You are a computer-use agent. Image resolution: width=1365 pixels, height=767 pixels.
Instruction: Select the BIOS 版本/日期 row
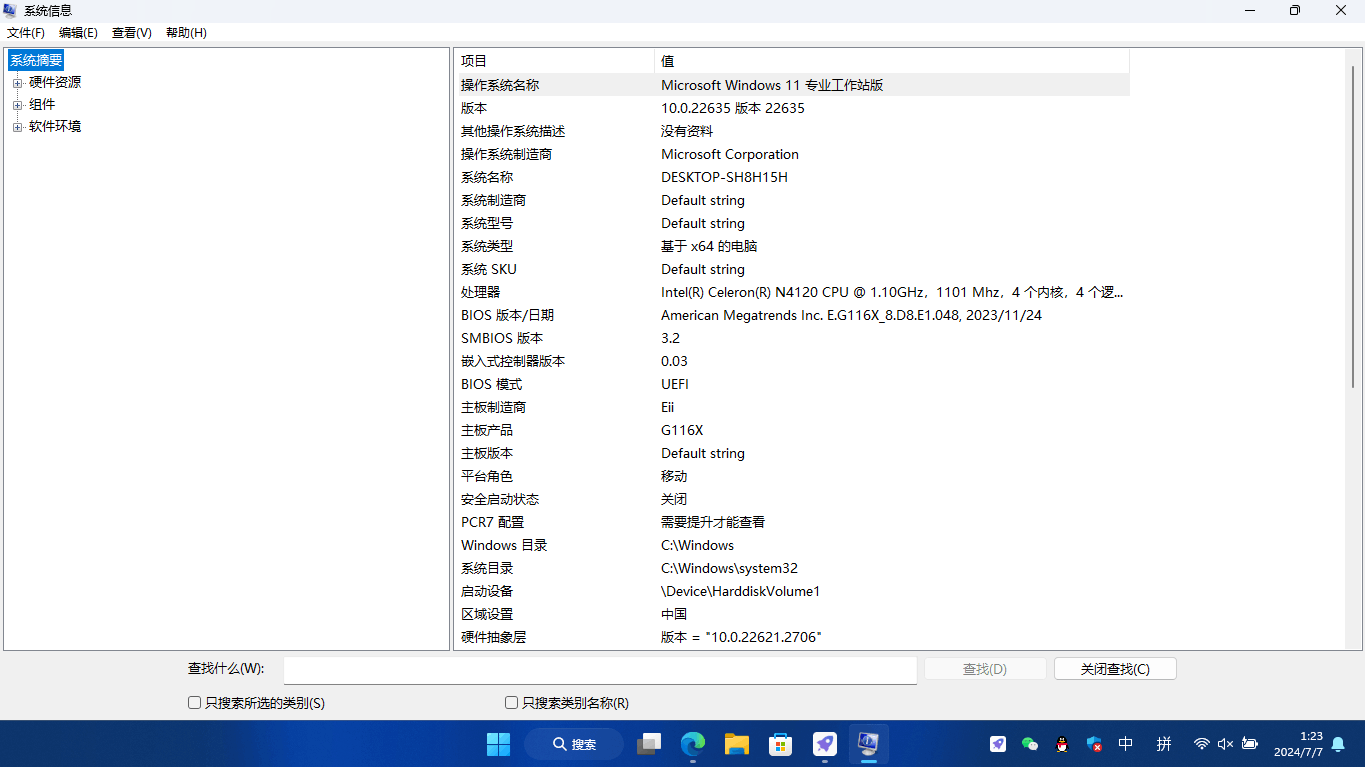point(792,315)
